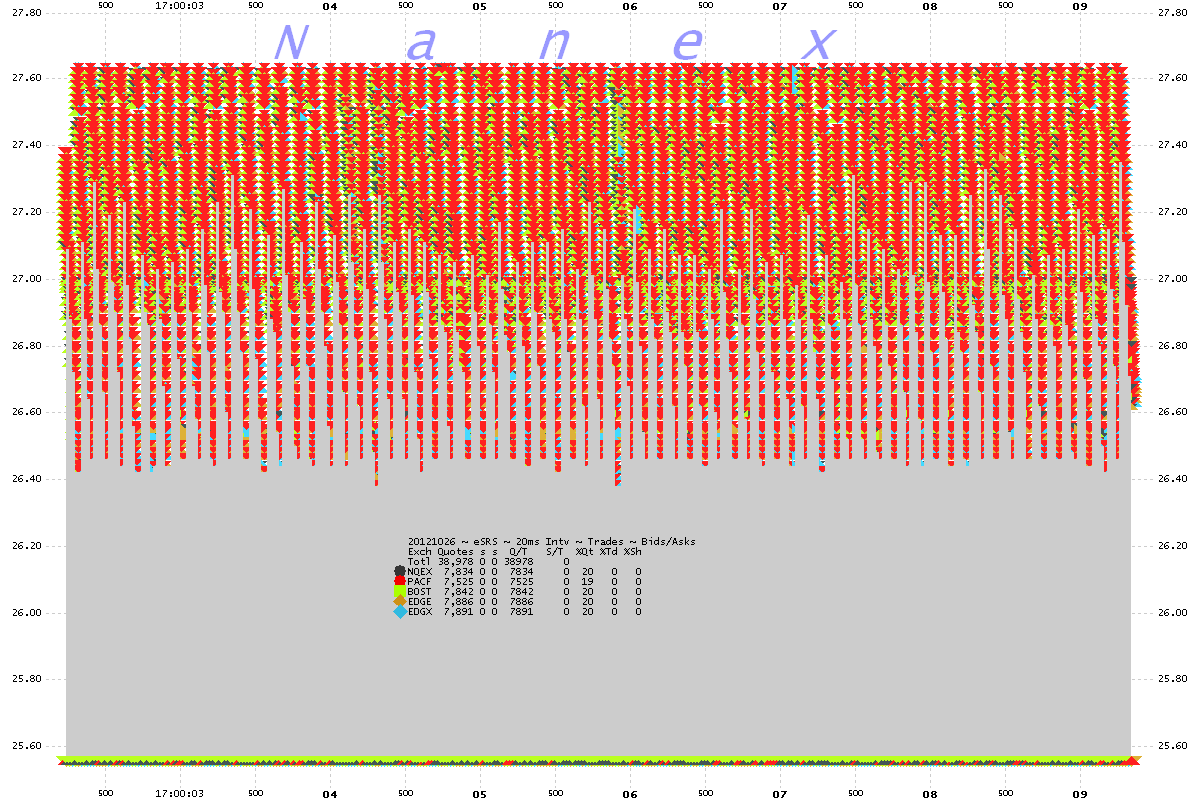Select the PACF quotes value 7,525
This screenshot has width=1200, height=800.
point(458,582)
